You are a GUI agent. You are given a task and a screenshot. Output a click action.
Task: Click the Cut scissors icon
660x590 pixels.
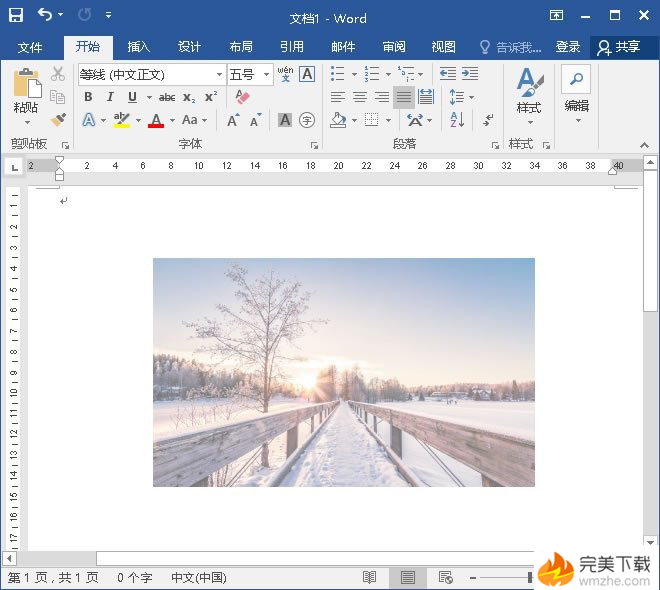pyautogui.click(x=58, y=74)
